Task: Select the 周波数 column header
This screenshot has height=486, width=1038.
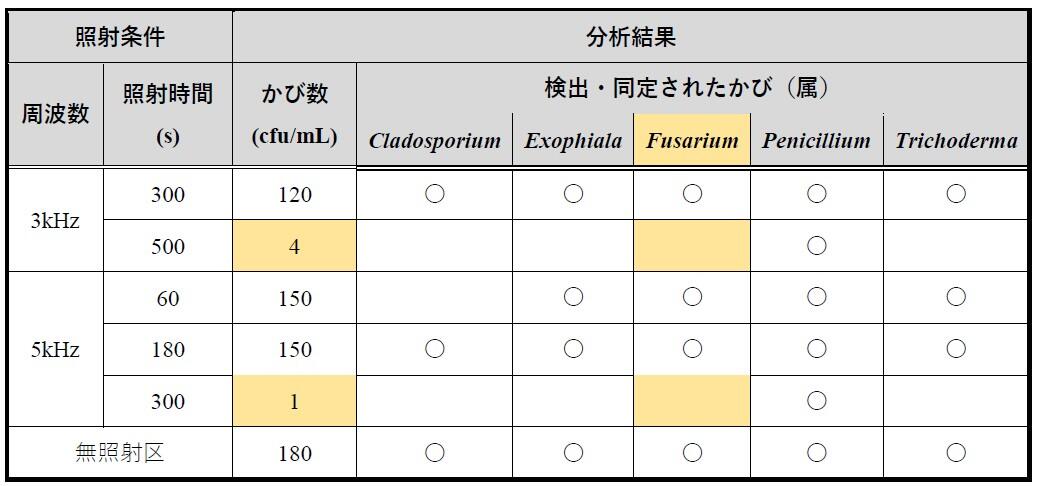Action: click(56, 115)
